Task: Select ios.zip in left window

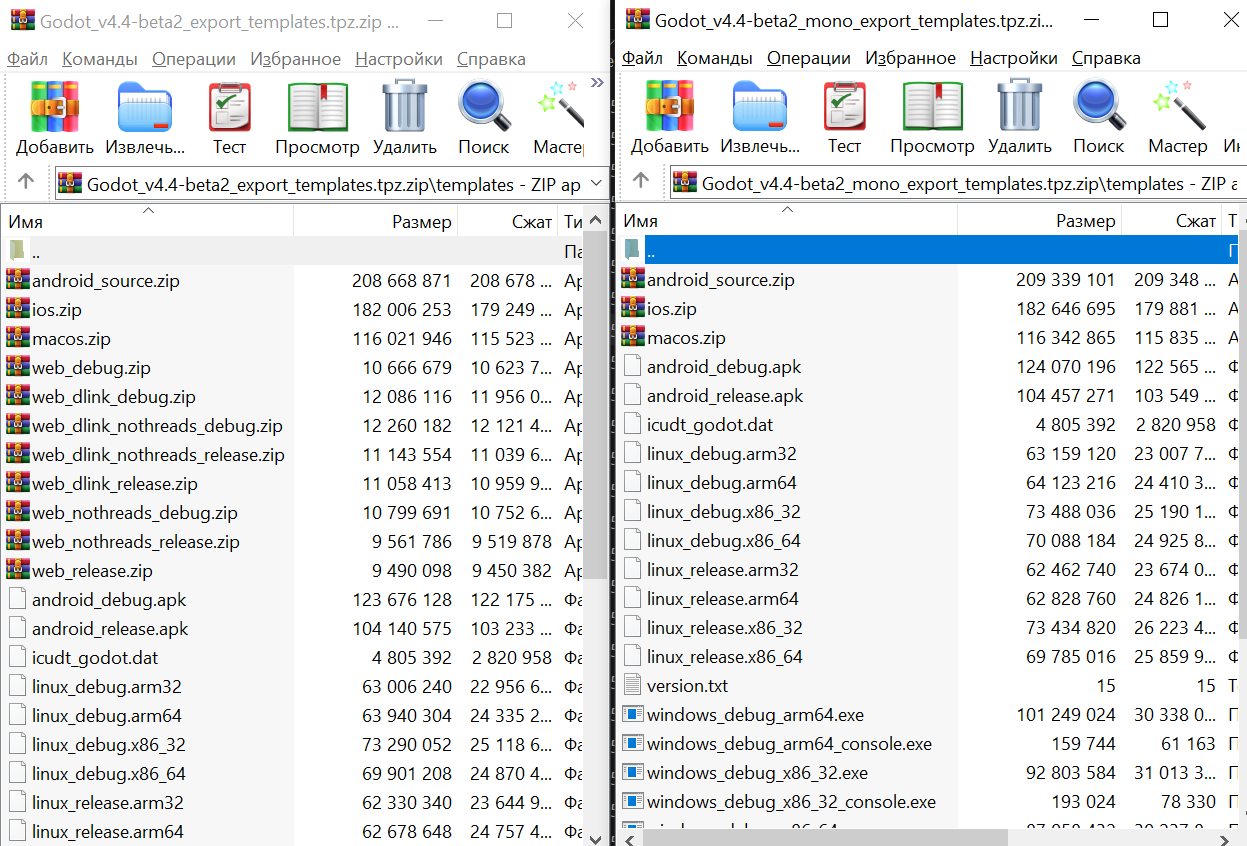Action: 57,310
